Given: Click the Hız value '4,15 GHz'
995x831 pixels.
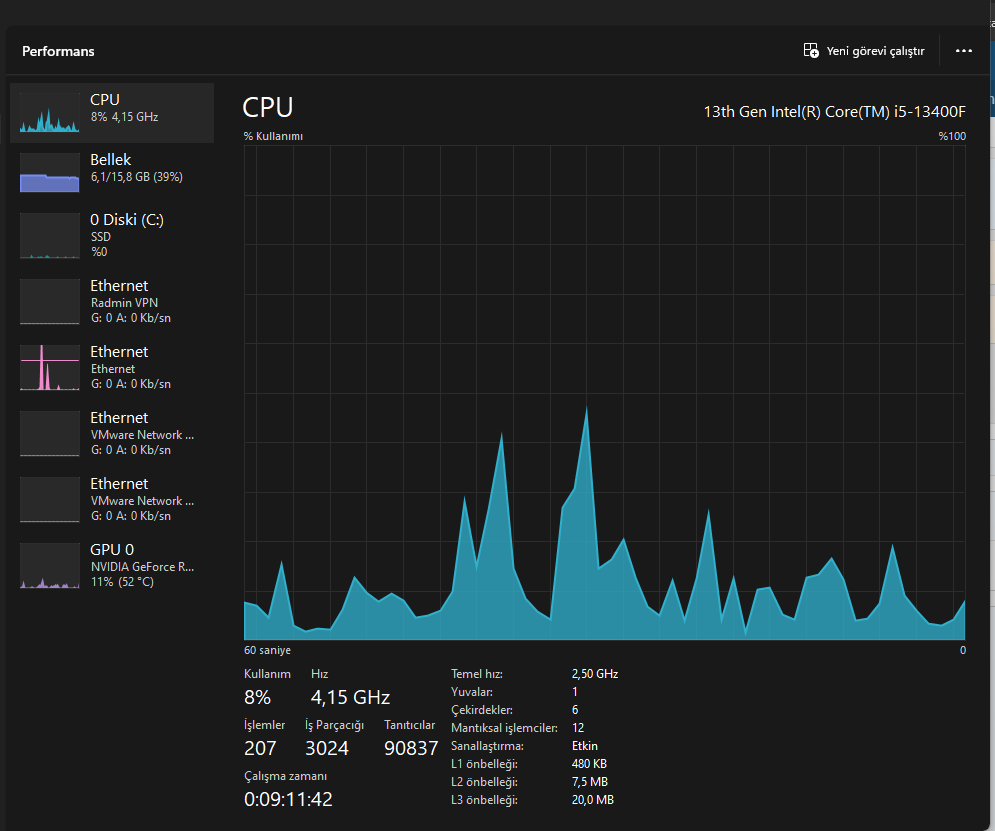Looking at the screenshot, I should tap(350, 697).
